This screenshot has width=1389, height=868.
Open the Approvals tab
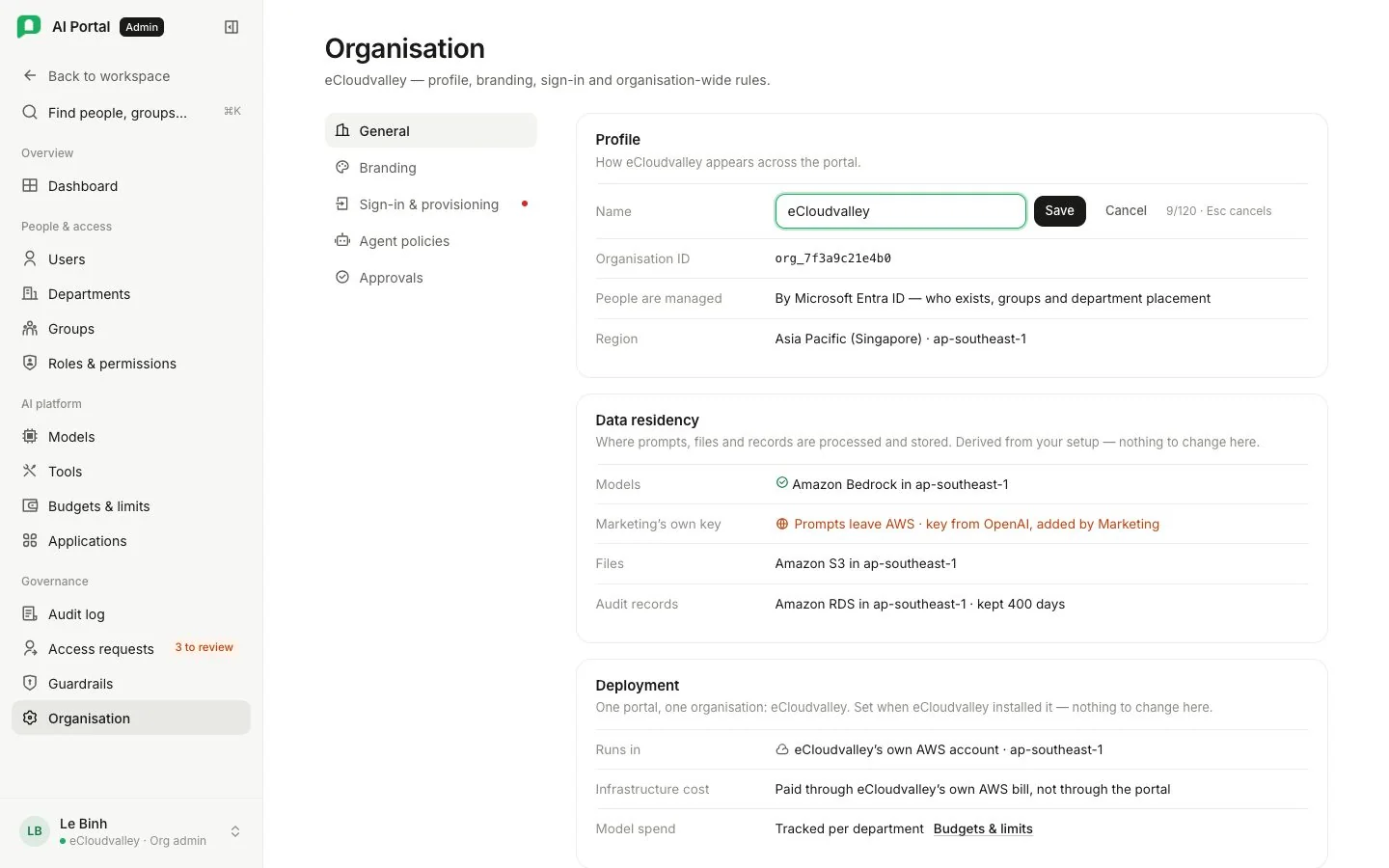(x=430, y=277)
